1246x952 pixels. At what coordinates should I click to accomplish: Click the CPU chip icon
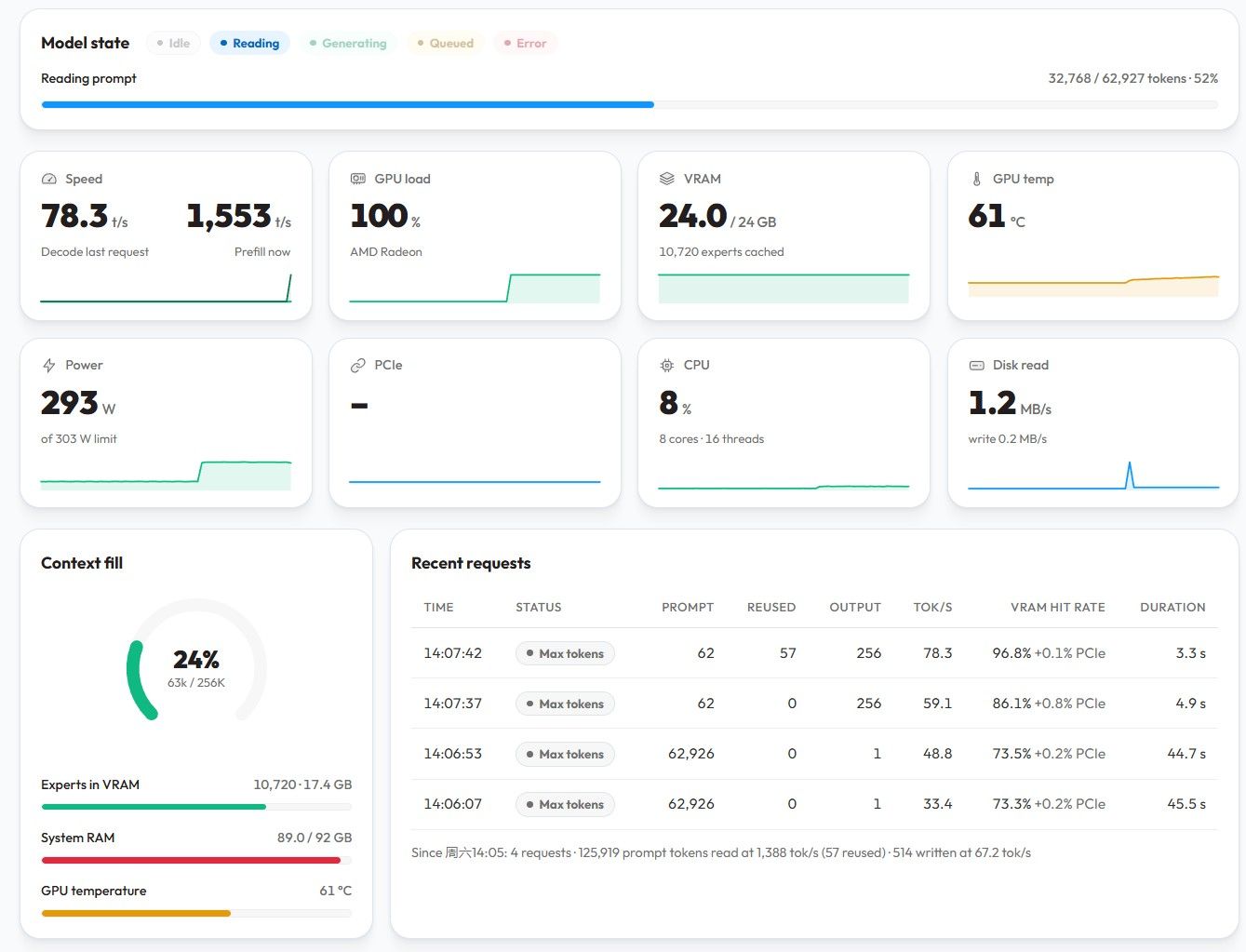point(666,366)
